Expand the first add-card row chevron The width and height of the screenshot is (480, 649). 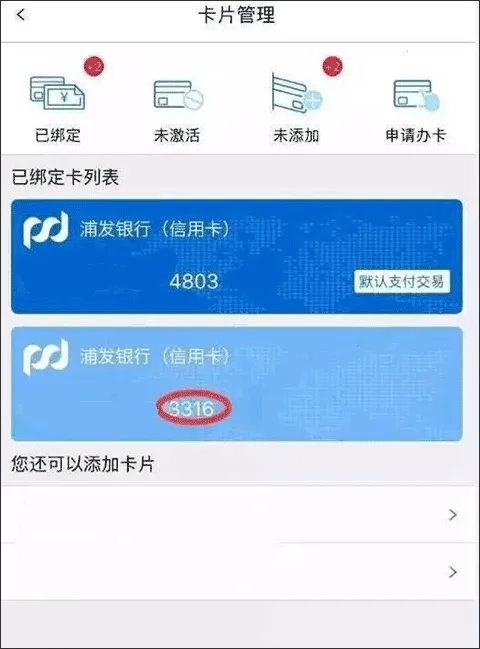453,515
